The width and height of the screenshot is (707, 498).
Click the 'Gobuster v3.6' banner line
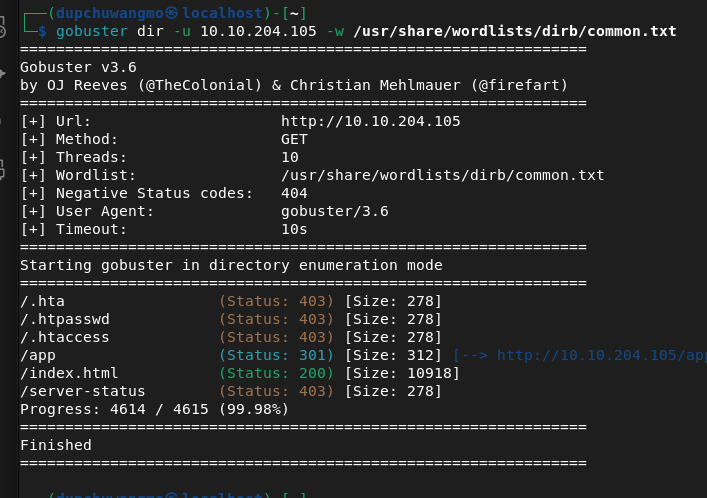click(78, 68)
